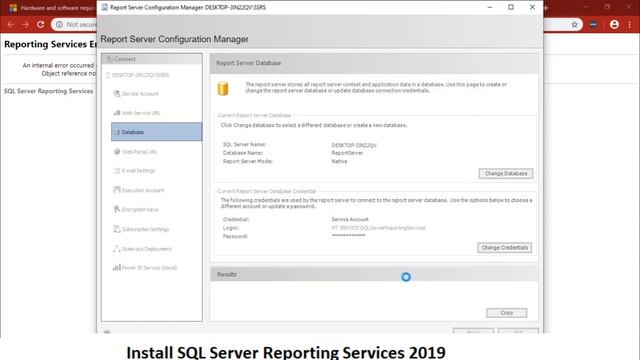The width and height of the screenshot is (640, 360).
Task: Click the Reporting Services error heading in Chrome
Action: click(50, 44)
